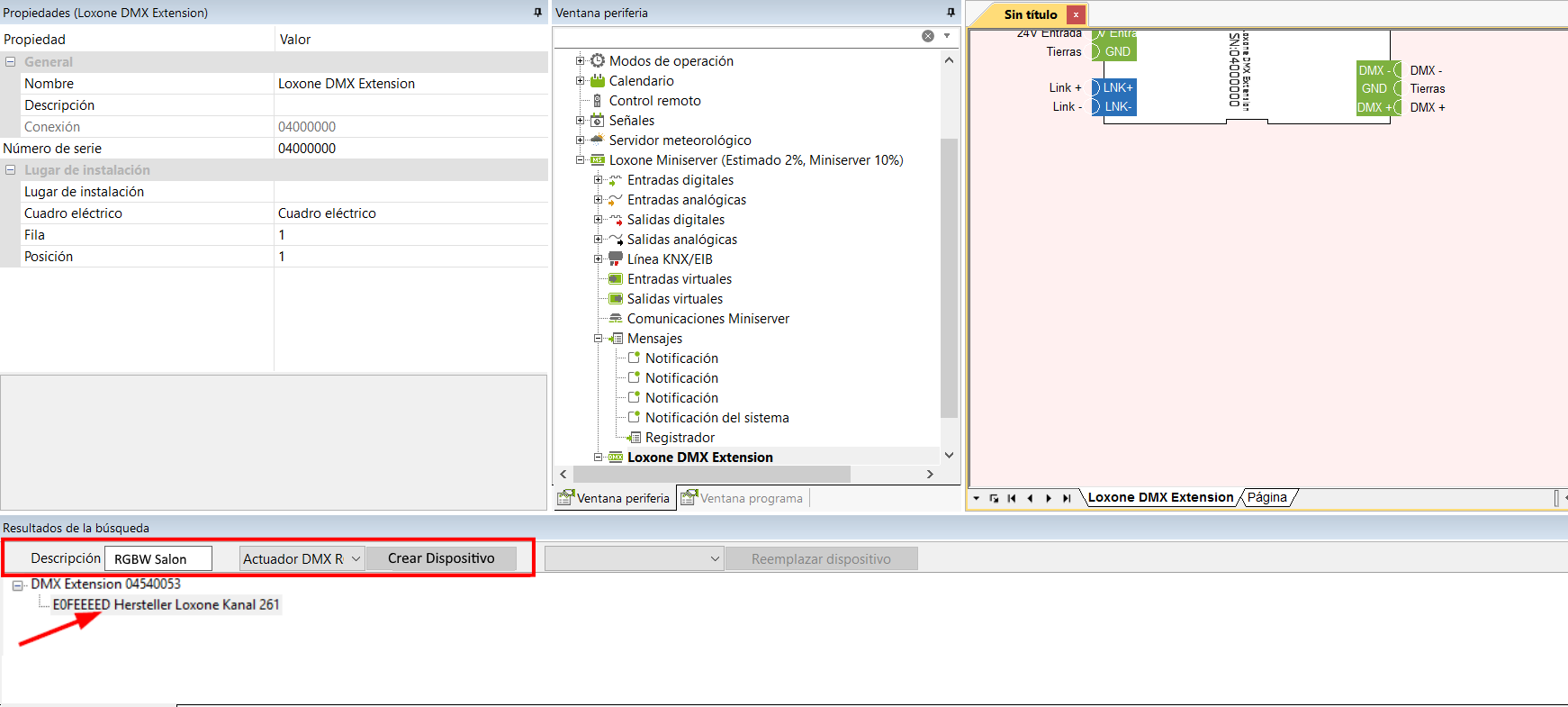Open the Actuador DMX type dropdown
Viewport: 1568px width, 707px height.
click(x=356, y=559)
